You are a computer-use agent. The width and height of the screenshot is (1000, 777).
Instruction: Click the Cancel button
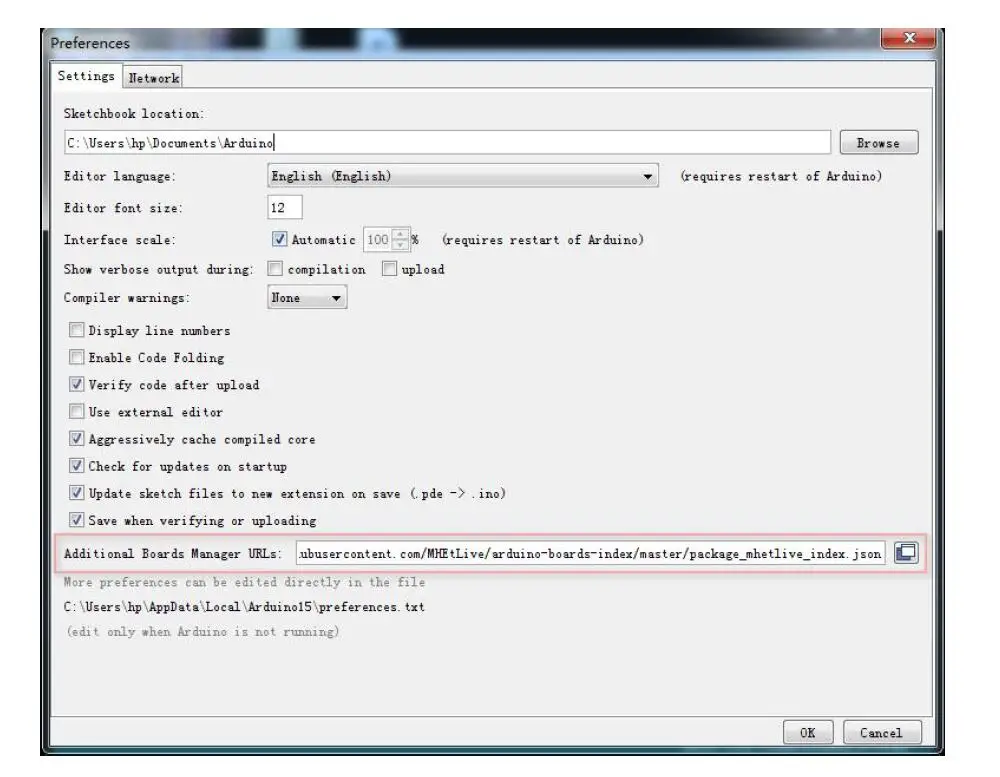pyautogui.click(x=881, y=732)
